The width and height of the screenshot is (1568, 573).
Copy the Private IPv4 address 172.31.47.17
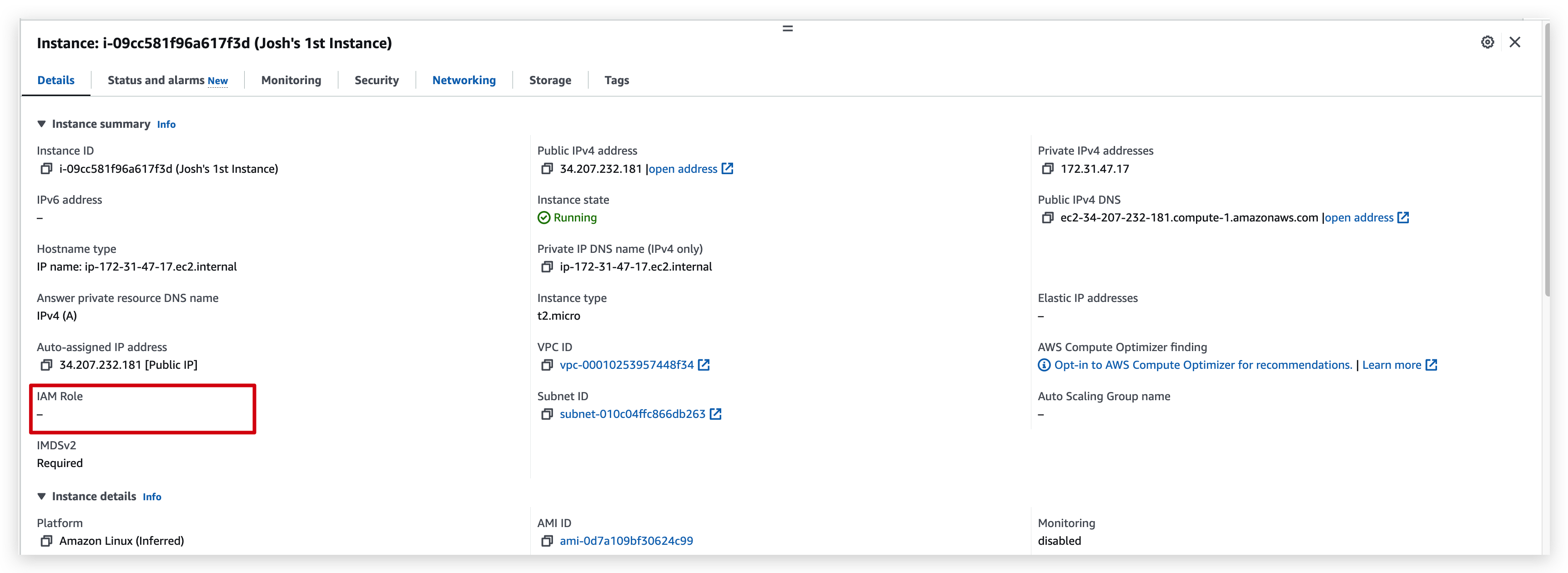tap(1048, 169)
